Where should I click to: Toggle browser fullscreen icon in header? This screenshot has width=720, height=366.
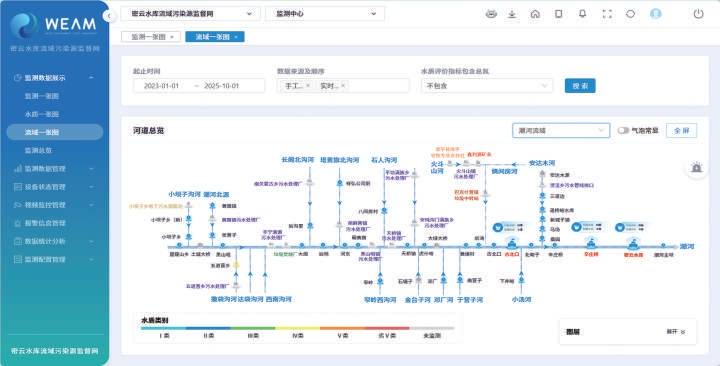pos(607,14)
